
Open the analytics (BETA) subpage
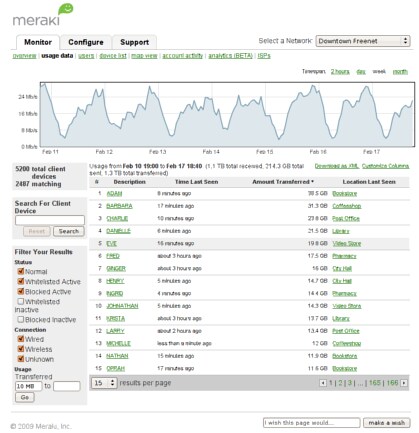pyautogui.click(x=230, y=56)
